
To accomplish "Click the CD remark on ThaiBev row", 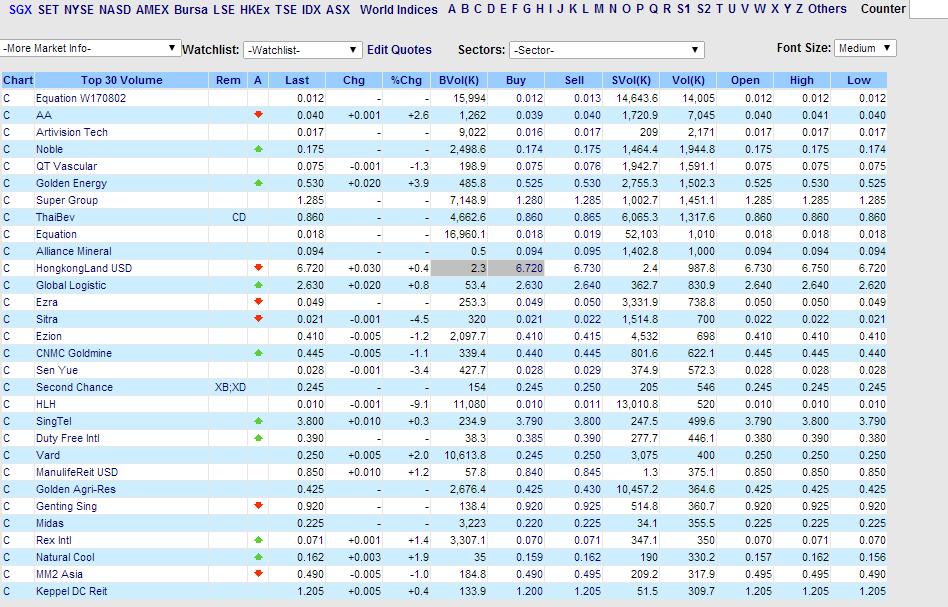I will coord(239,217).
